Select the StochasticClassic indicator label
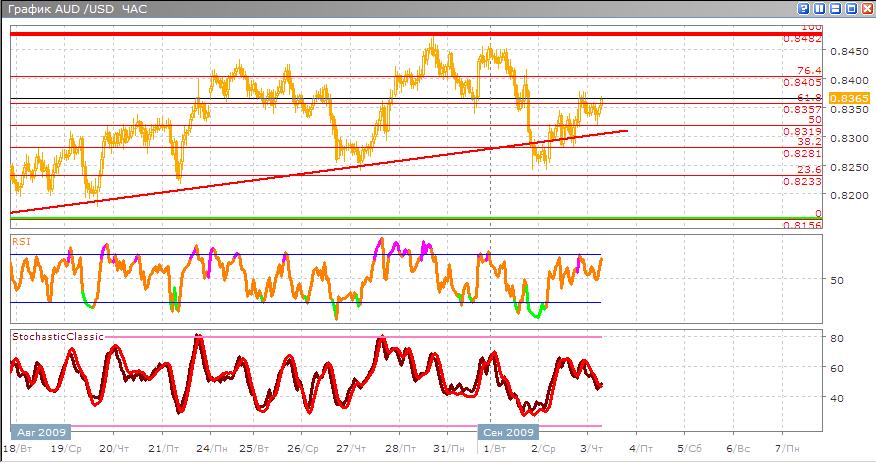Image resolution: width=876 pixels, height=463 pixels. tap(57, 337)
